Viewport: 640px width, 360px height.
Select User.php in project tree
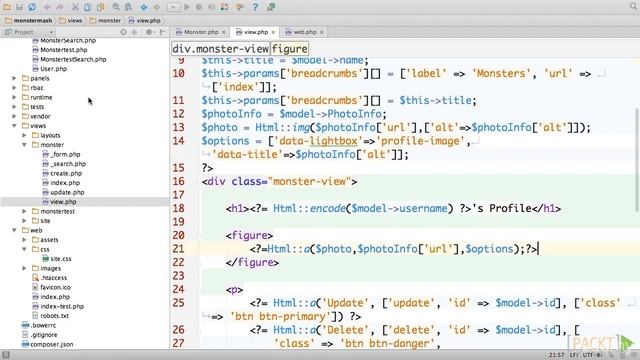click(49, 69)
